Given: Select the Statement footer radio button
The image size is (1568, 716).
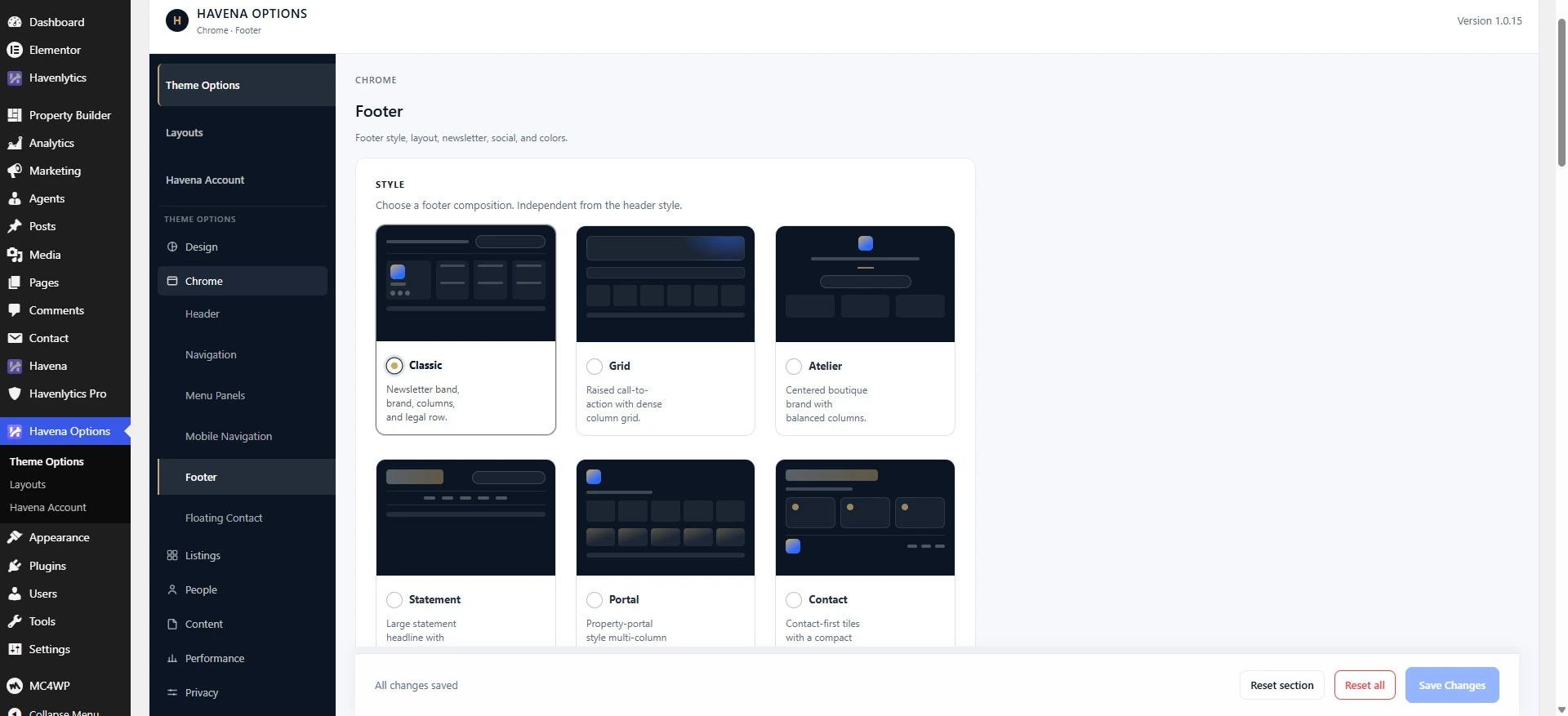Looking at the screenshot, I should click(x=394, y=600).
